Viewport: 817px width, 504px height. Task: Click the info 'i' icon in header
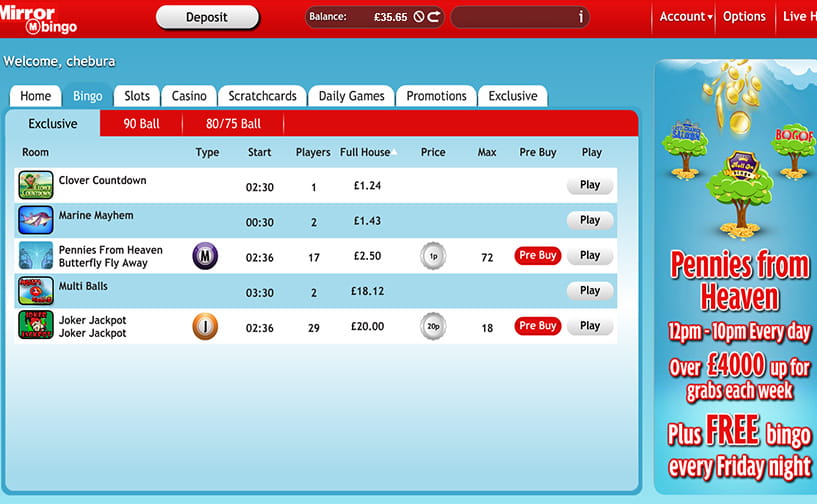581,17
